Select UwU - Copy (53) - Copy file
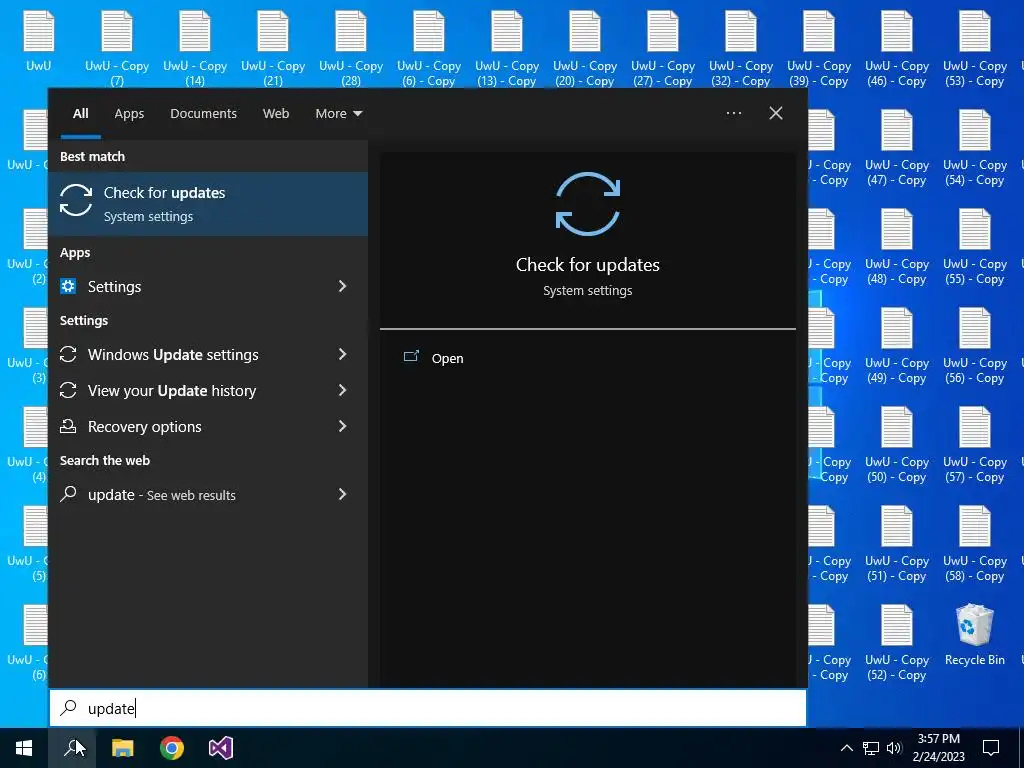 tap(975, 47)
